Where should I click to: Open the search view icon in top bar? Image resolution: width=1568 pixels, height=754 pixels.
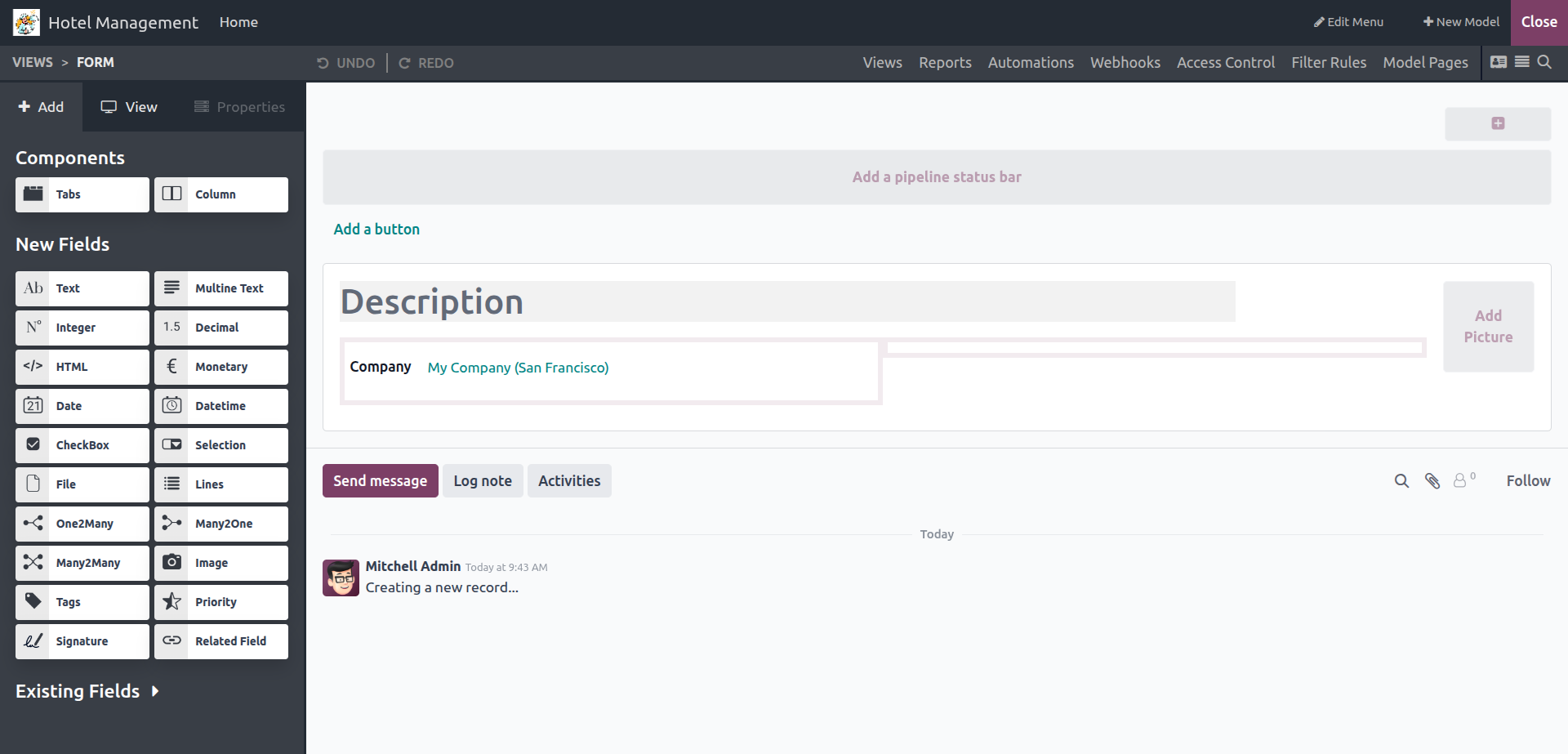(1544, 62)
